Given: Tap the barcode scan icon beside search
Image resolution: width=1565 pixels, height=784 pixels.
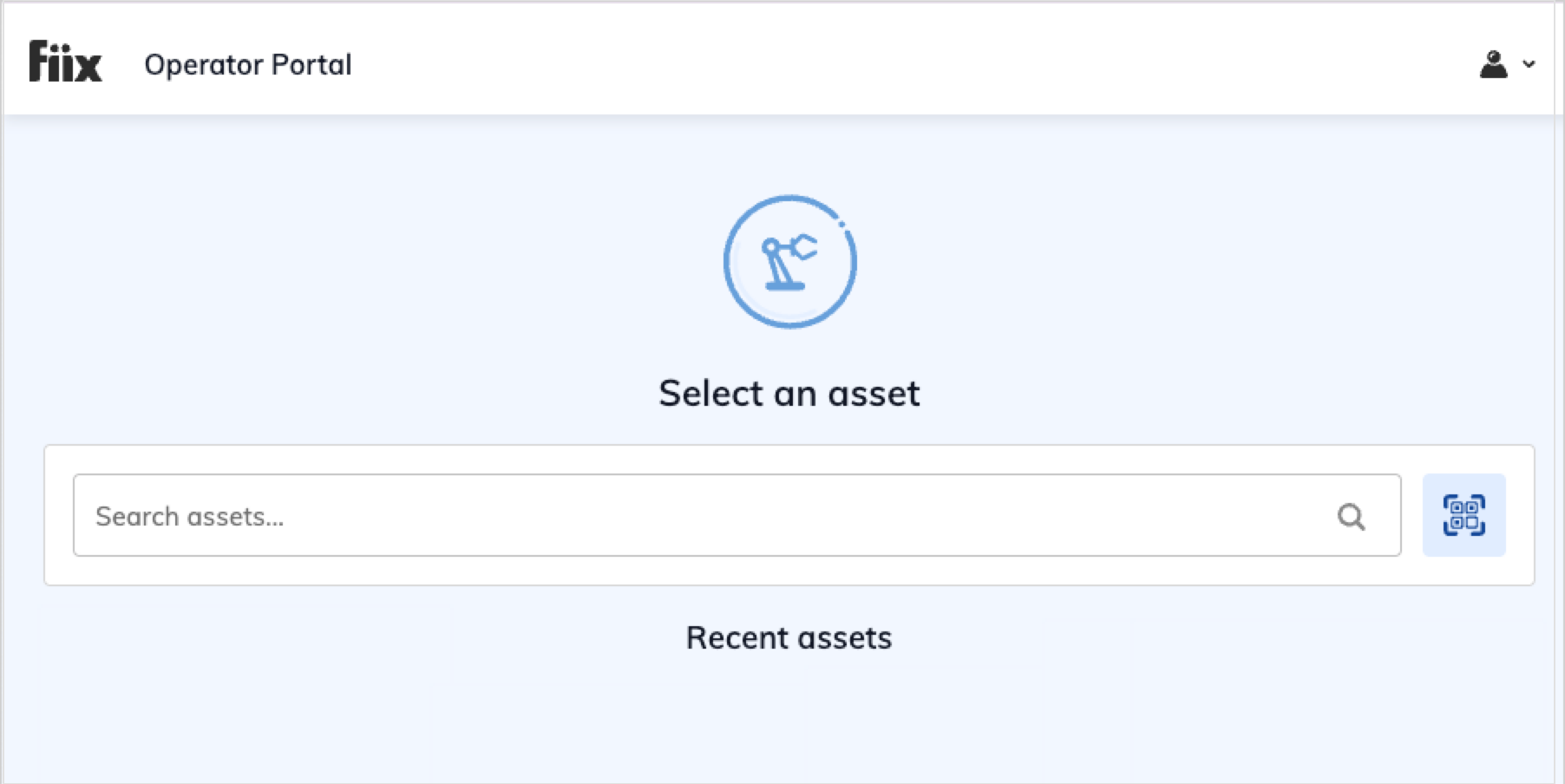Looking at the screenshot, I should [1464, 514].
